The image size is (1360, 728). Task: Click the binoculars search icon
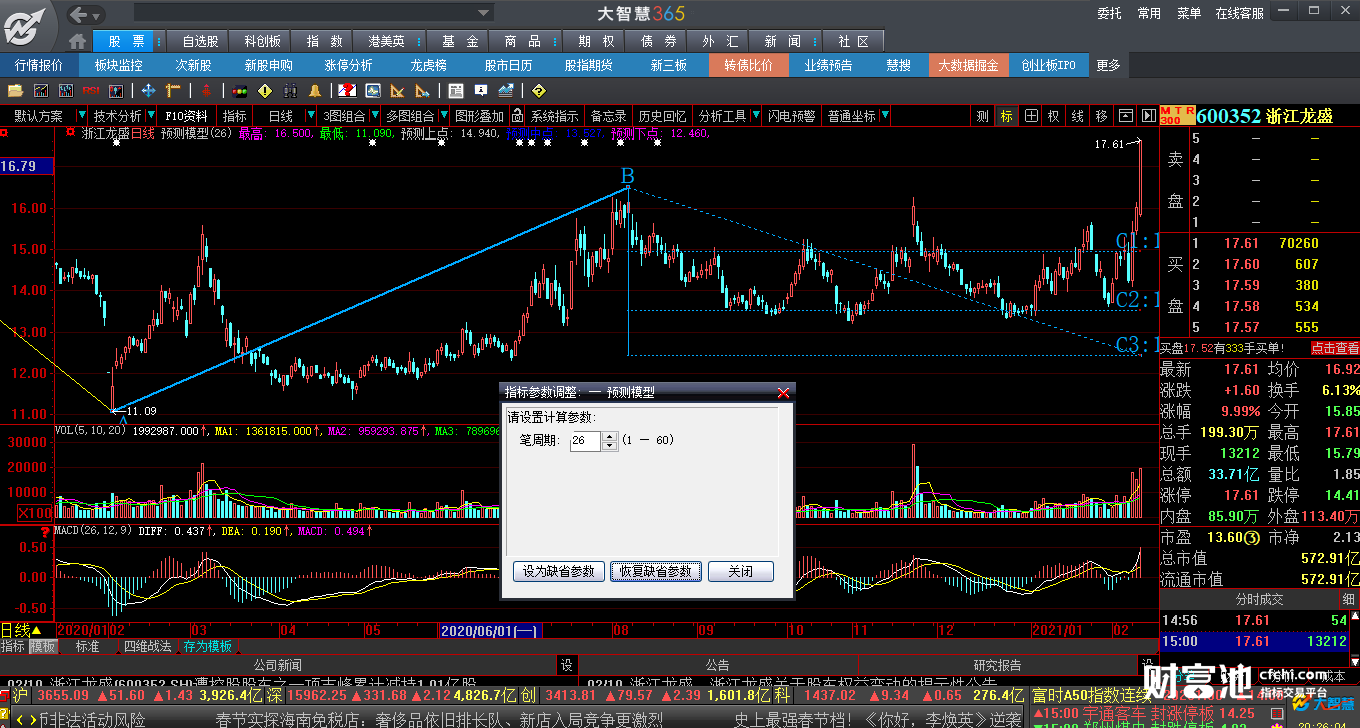point(290,91)
